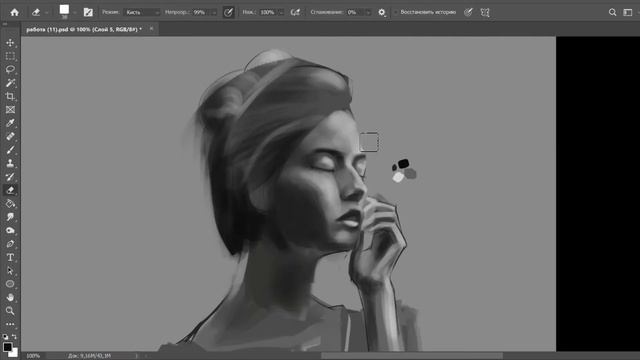Select the Zoom tool in toolbox
The image size is (640, 360).
10,311
